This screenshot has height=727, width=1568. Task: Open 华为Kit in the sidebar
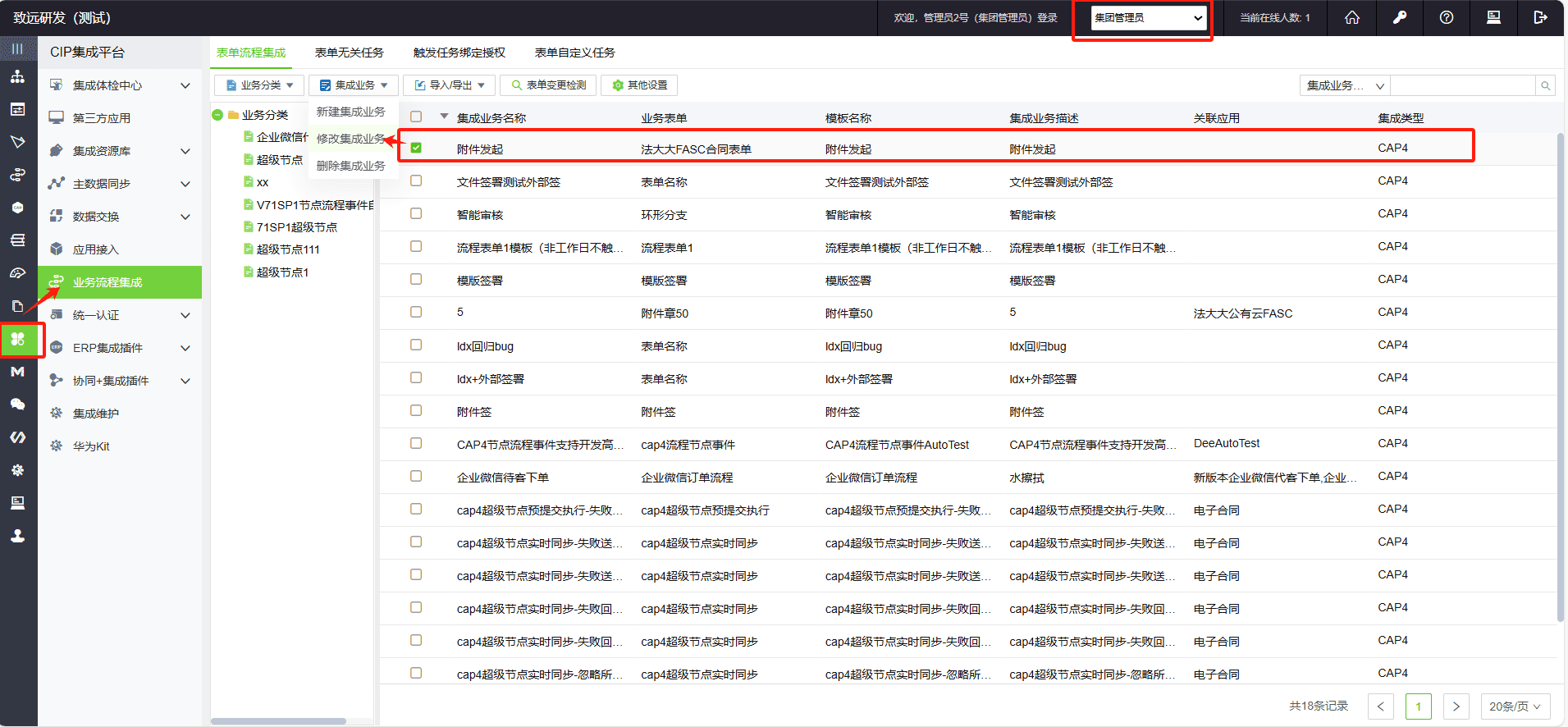tap(120, 446)
